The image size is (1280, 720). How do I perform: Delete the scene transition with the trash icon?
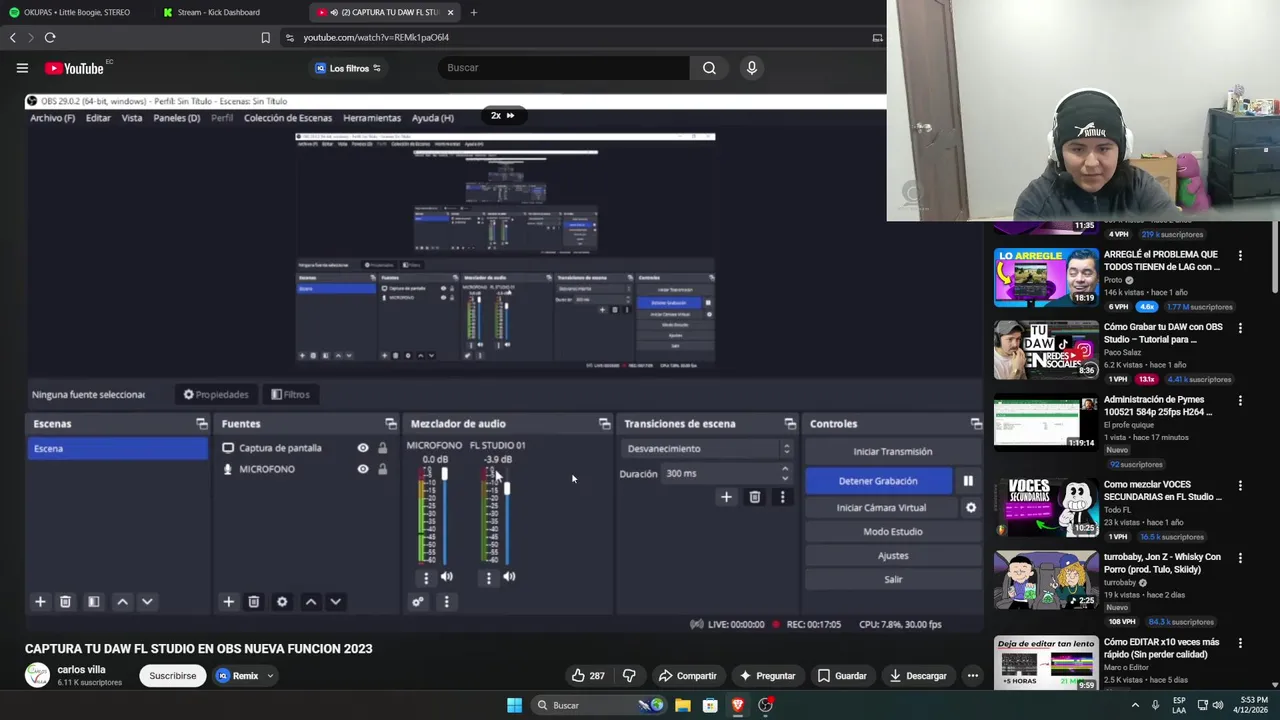(755, 497)
